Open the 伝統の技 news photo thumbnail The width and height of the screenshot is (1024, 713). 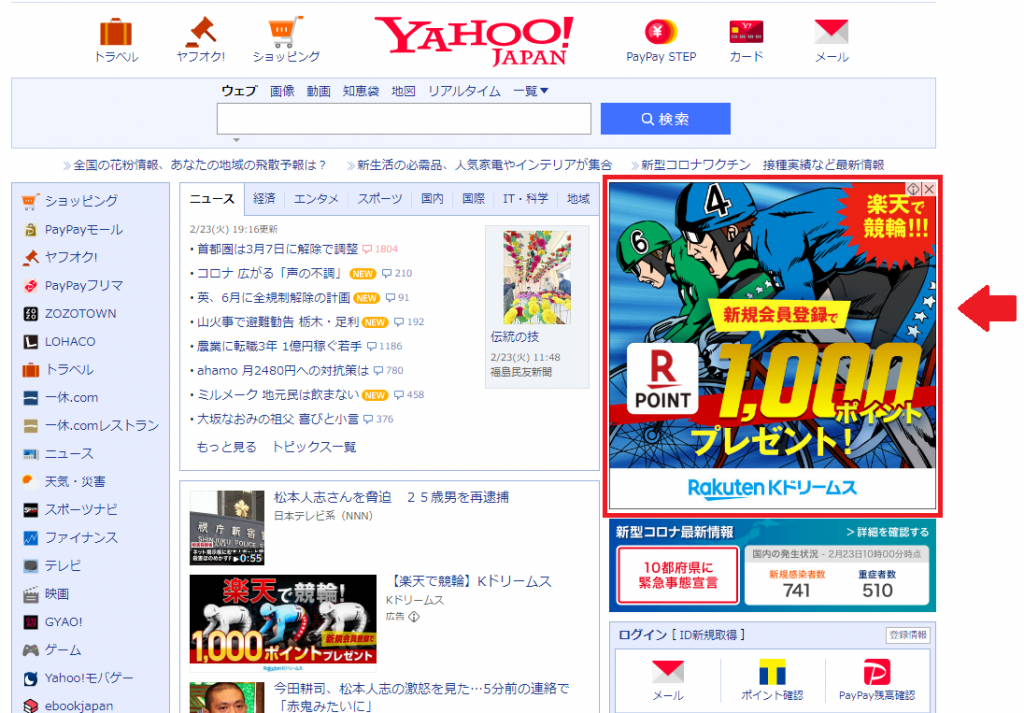(537, 277)
